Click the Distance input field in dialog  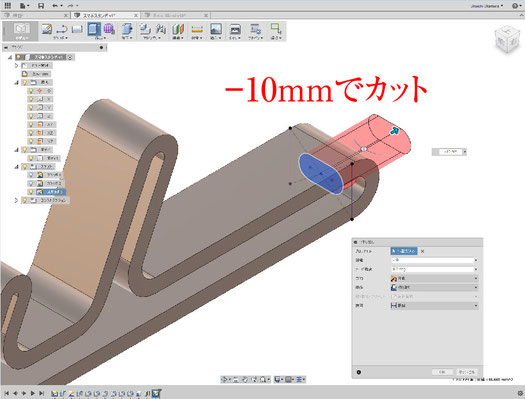pyautogui.click(x=434, y=260)
